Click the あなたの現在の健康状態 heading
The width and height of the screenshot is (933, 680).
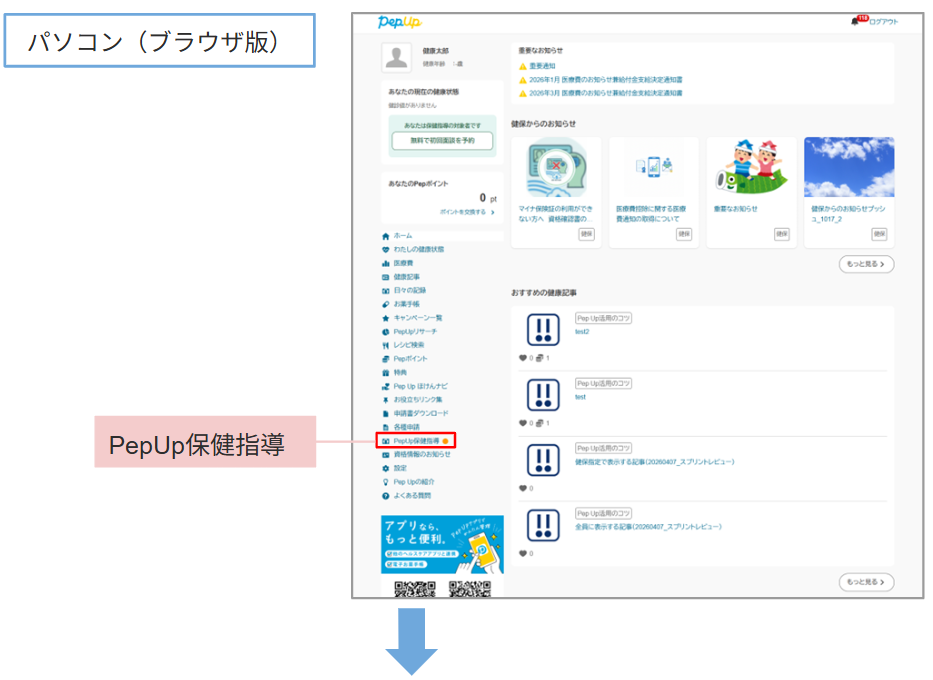424,92
